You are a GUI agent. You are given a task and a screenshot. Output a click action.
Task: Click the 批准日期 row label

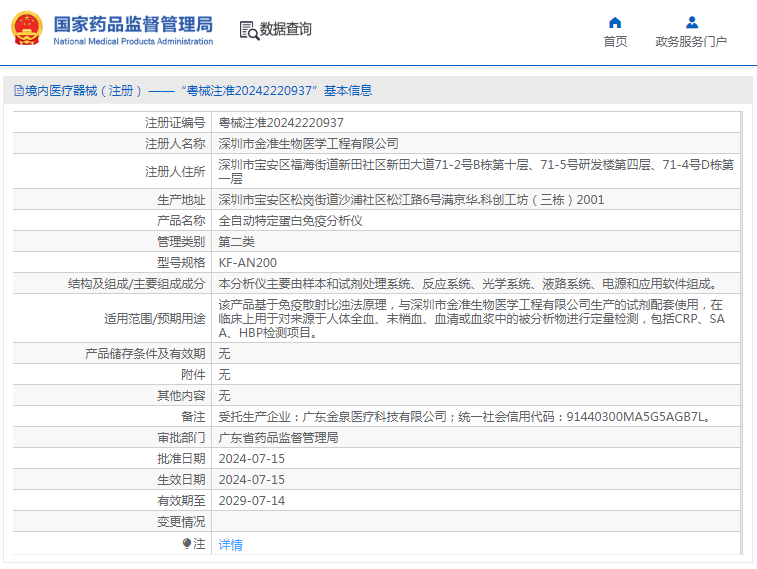coord(181,458)
